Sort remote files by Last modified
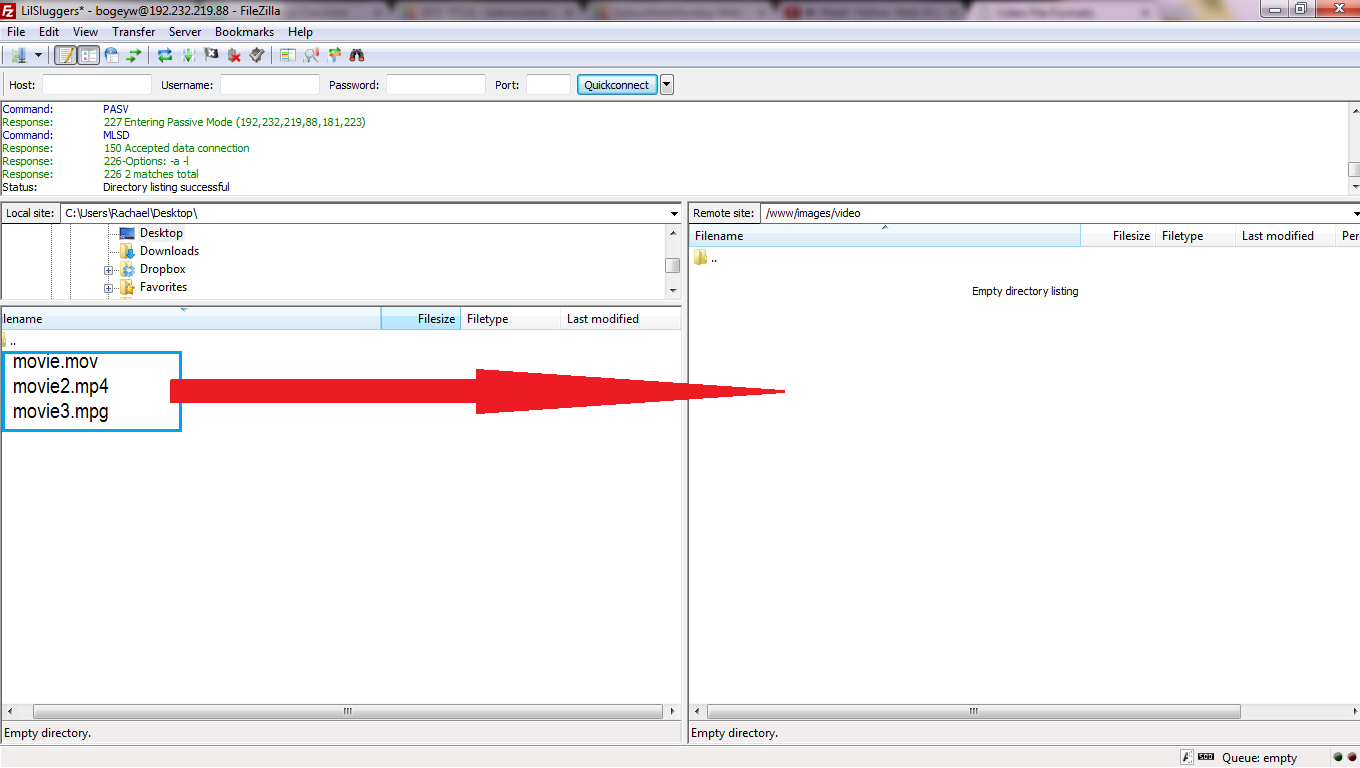 [x=1286, y=236]
